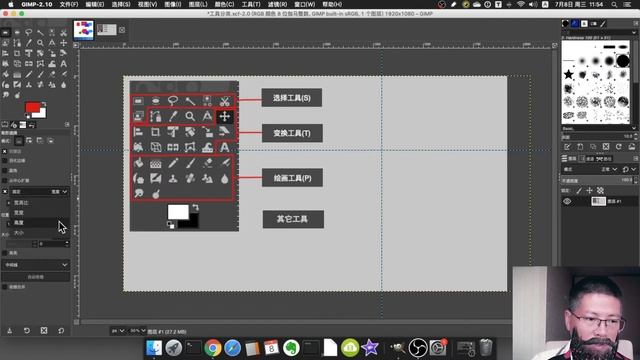Open the brush filter tag dropdown arrow

click(634, 32)
